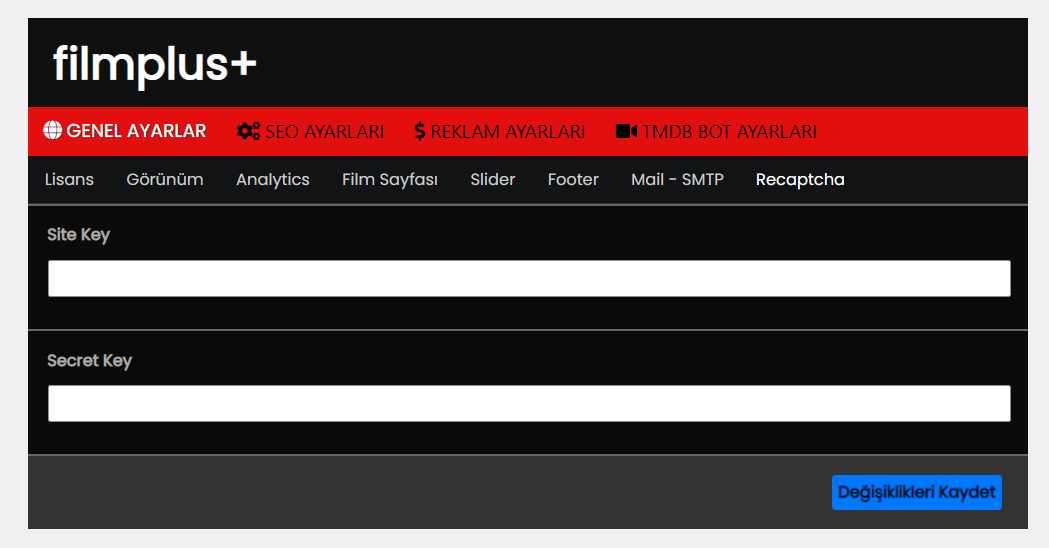The height and width of the screenshot is (548, 1049).
Task: Click the dollar icon beside REKLAM AYARLARI
Action: (419, 131)
